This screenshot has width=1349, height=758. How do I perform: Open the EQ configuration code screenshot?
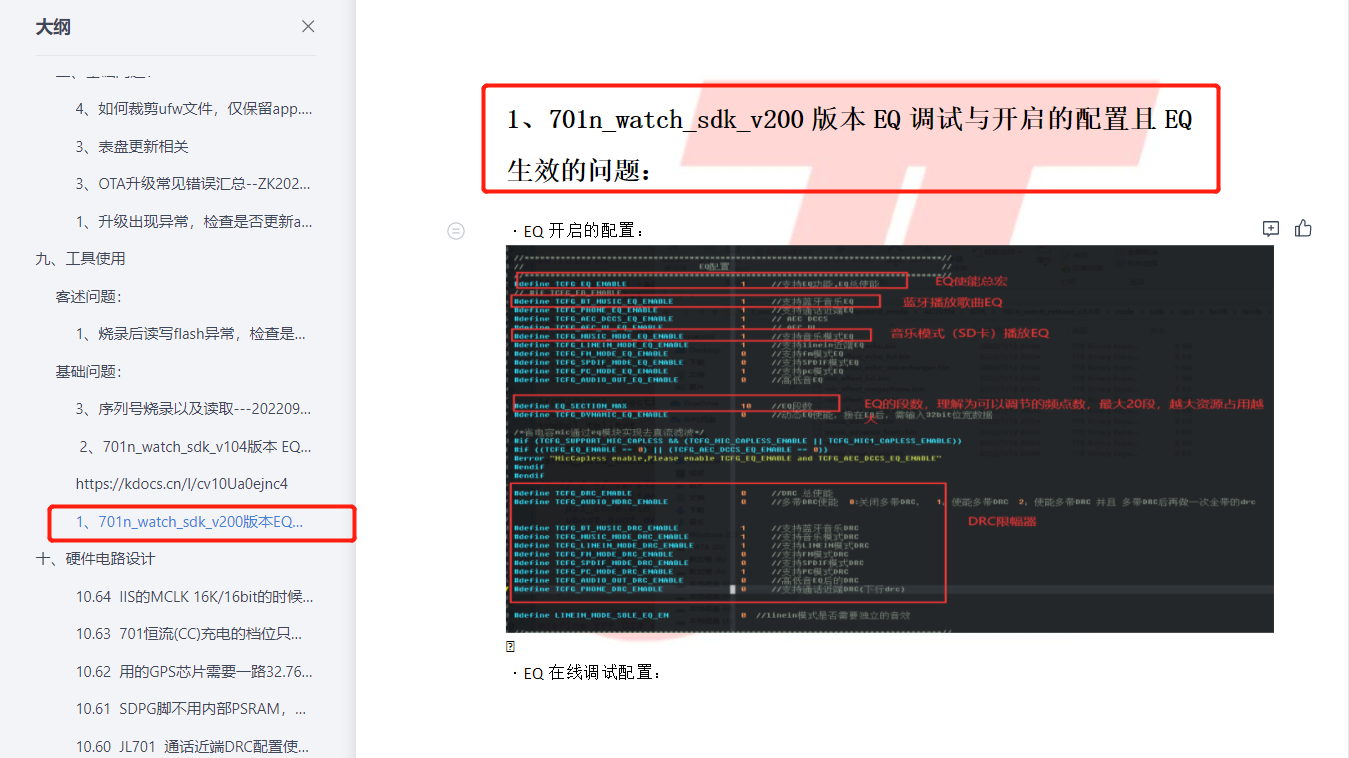pos(890,438)
